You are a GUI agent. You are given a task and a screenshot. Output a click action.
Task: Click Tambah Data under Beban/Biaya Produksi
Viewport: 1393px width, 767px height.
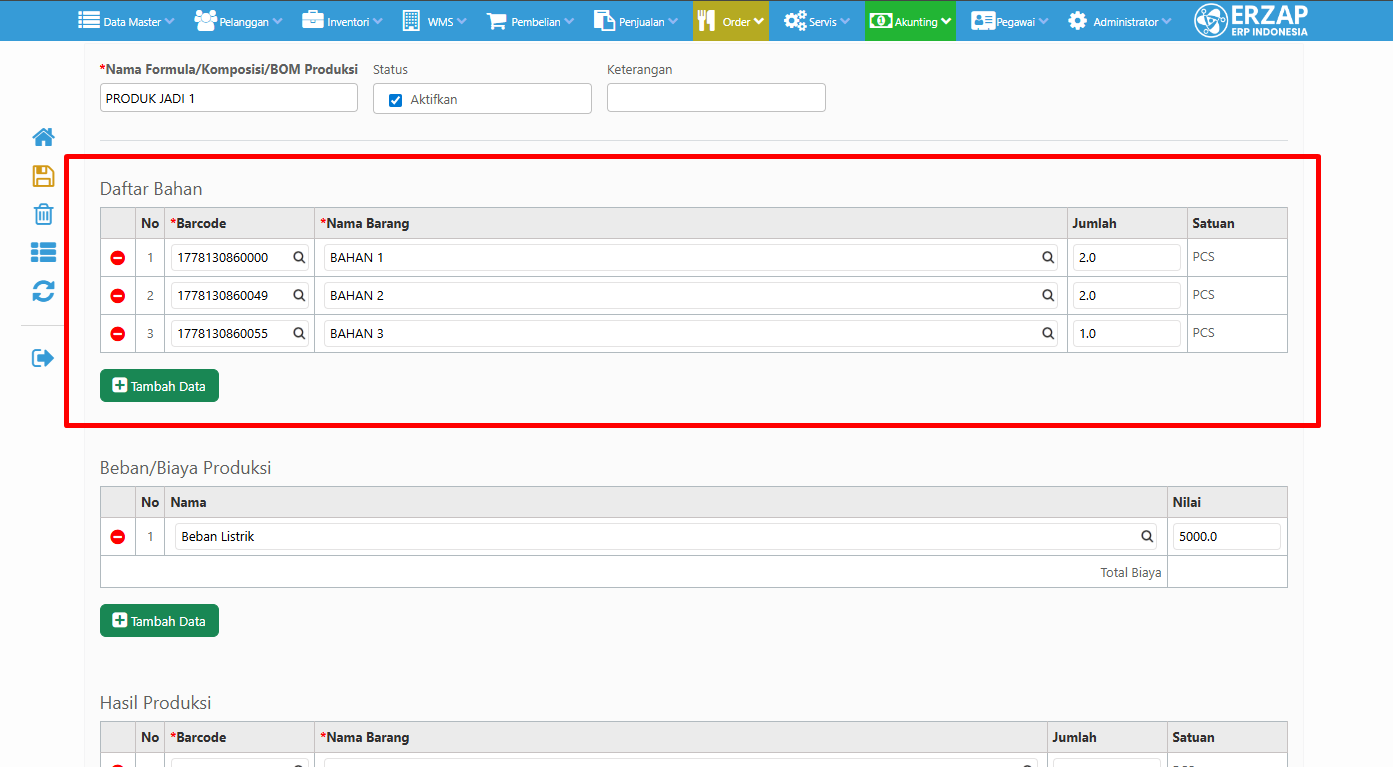coord(159,621)
